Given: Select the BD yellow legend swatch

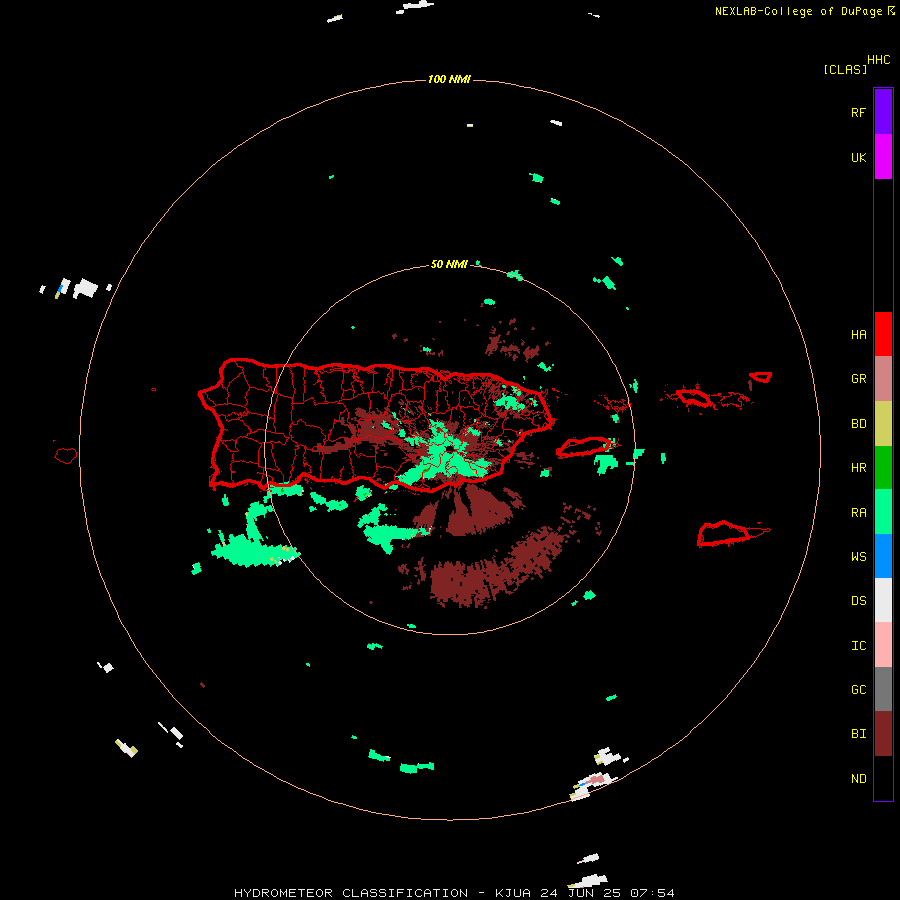Looking at the screenshot, I should tap(883, 424).
